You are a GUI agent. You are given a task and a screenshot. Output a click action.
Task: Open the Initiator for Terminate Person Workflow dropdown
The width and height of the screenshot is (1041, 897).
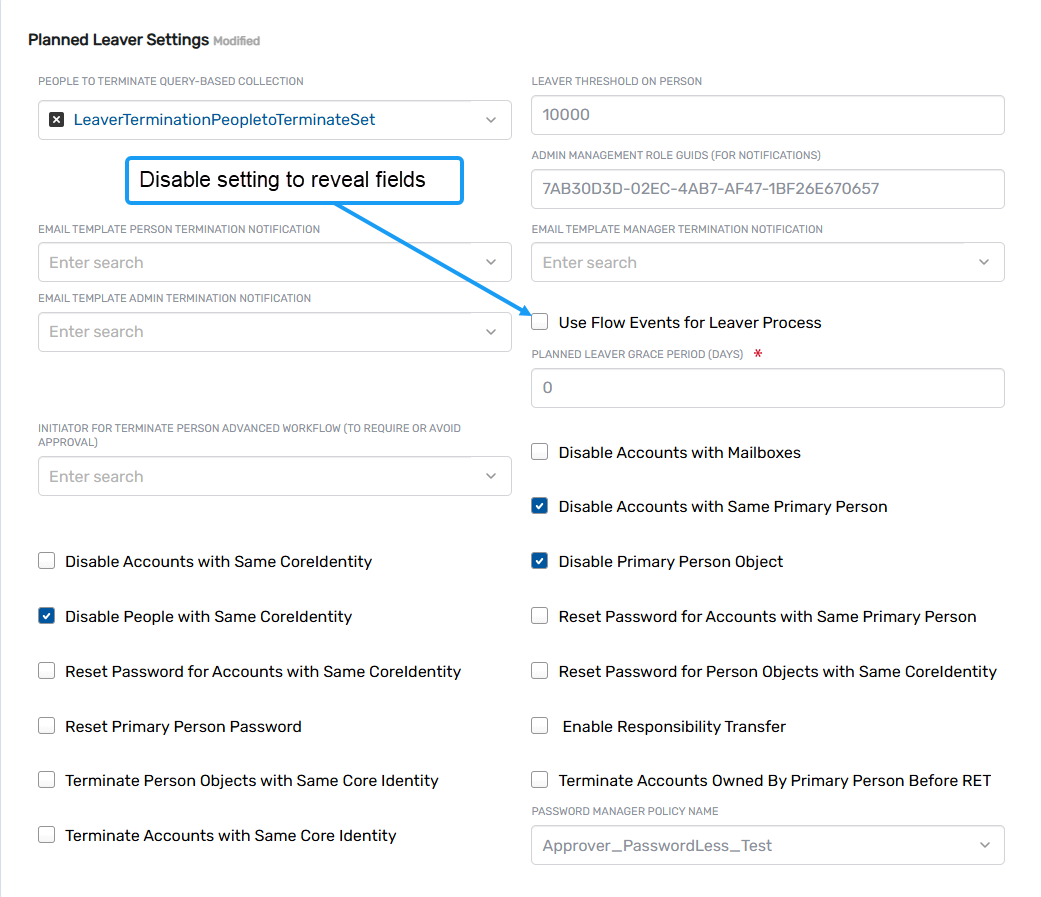(x=491, y=476)
